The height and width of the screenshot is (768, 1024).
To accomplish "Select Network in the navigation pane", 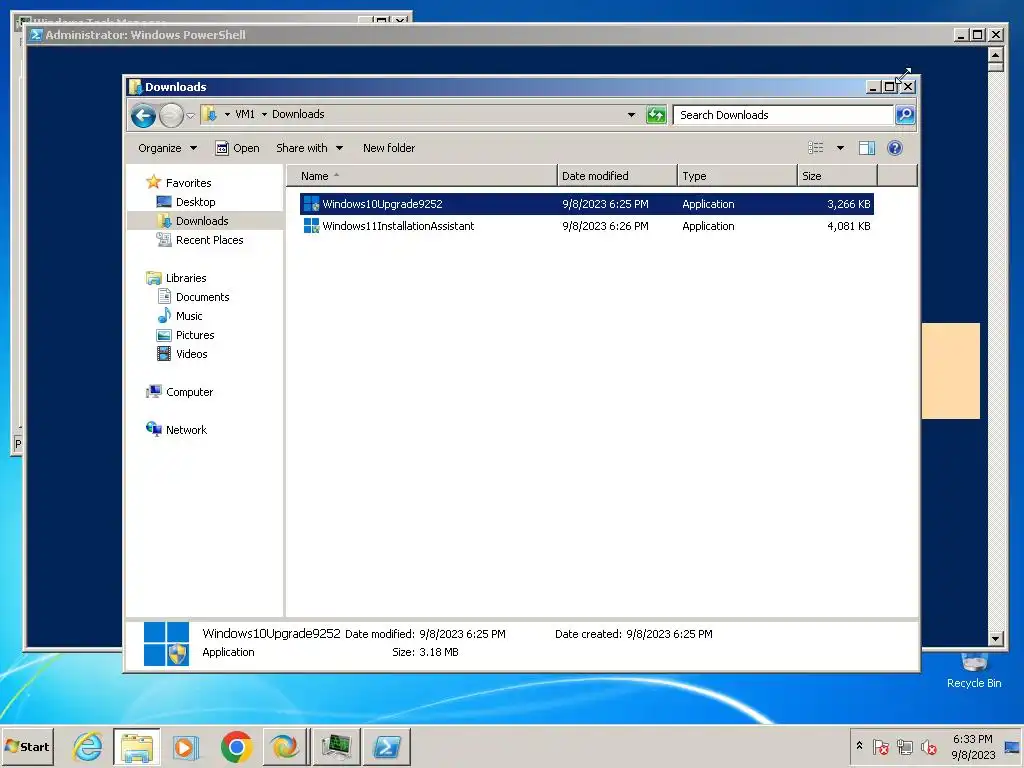I will pyautogui.click(x=176, y=430).
